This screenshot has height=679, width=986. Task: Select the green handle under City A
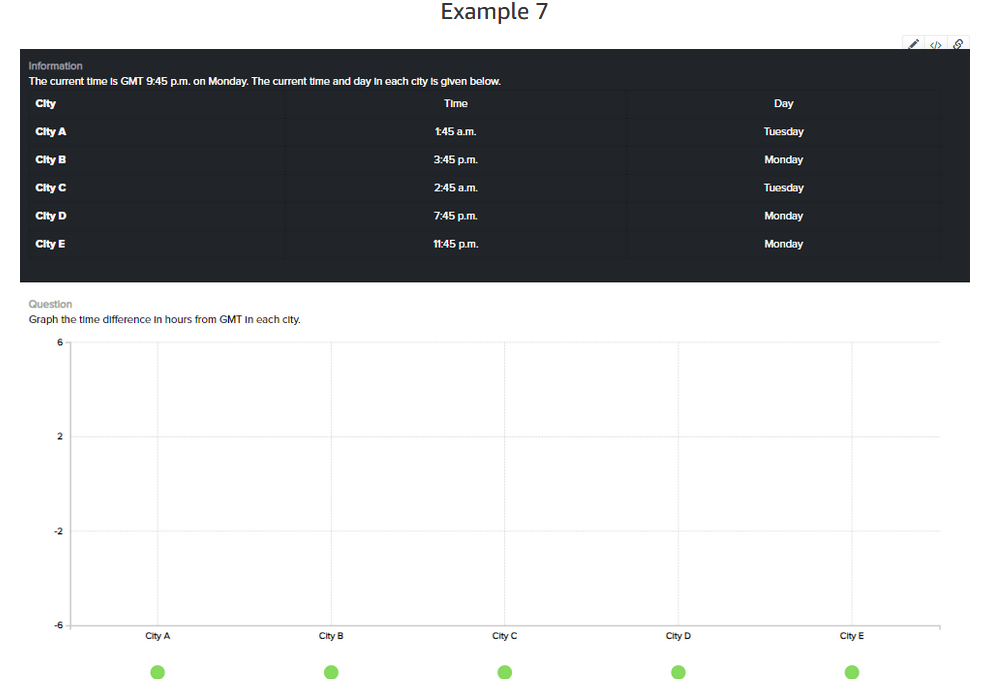[x=158, y=672]
